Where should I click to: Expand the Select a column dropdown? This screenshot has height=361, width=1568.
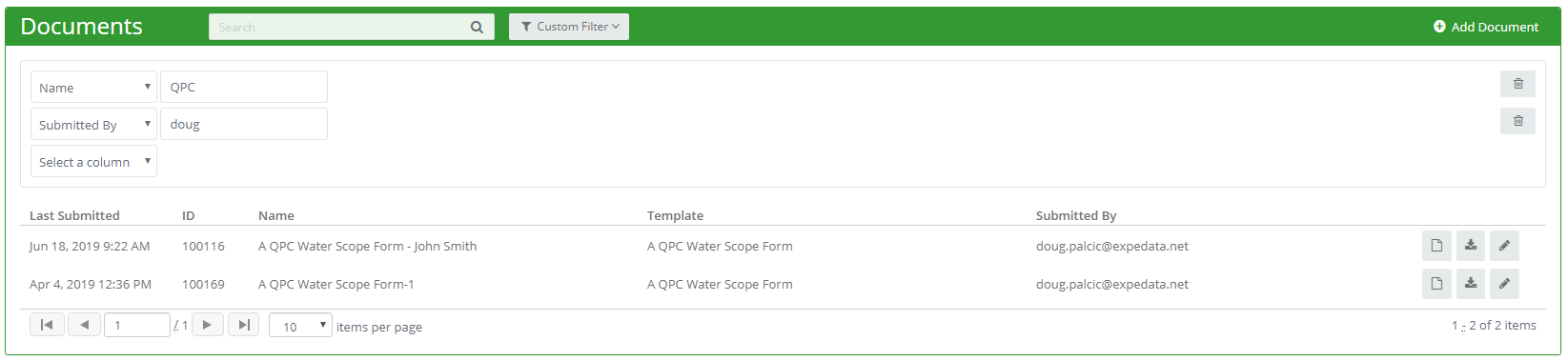pos(93,161)
